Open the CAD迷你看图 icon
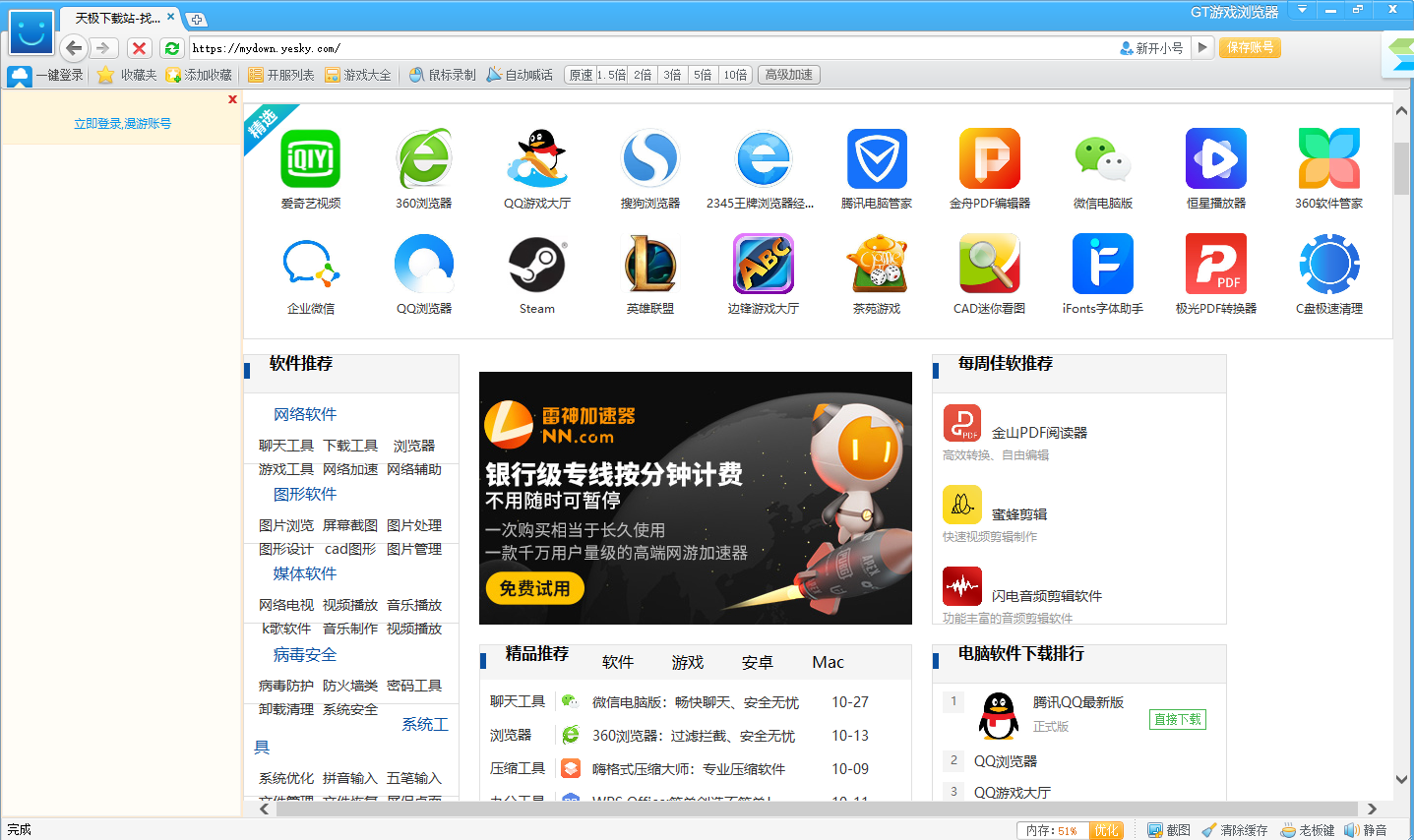 point(990,264)
